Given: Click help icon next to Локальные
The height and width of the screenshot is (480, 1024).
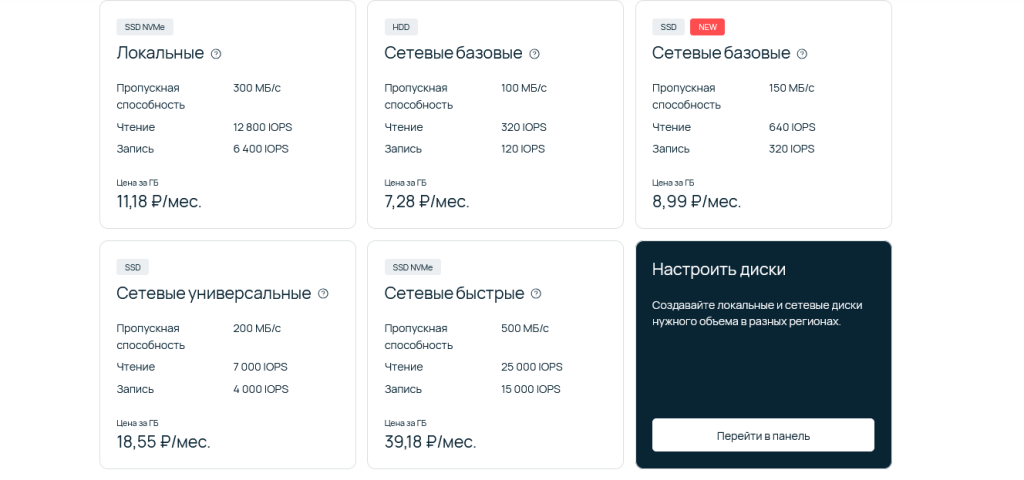Looking at the screenshot, I should click(216, 54).
